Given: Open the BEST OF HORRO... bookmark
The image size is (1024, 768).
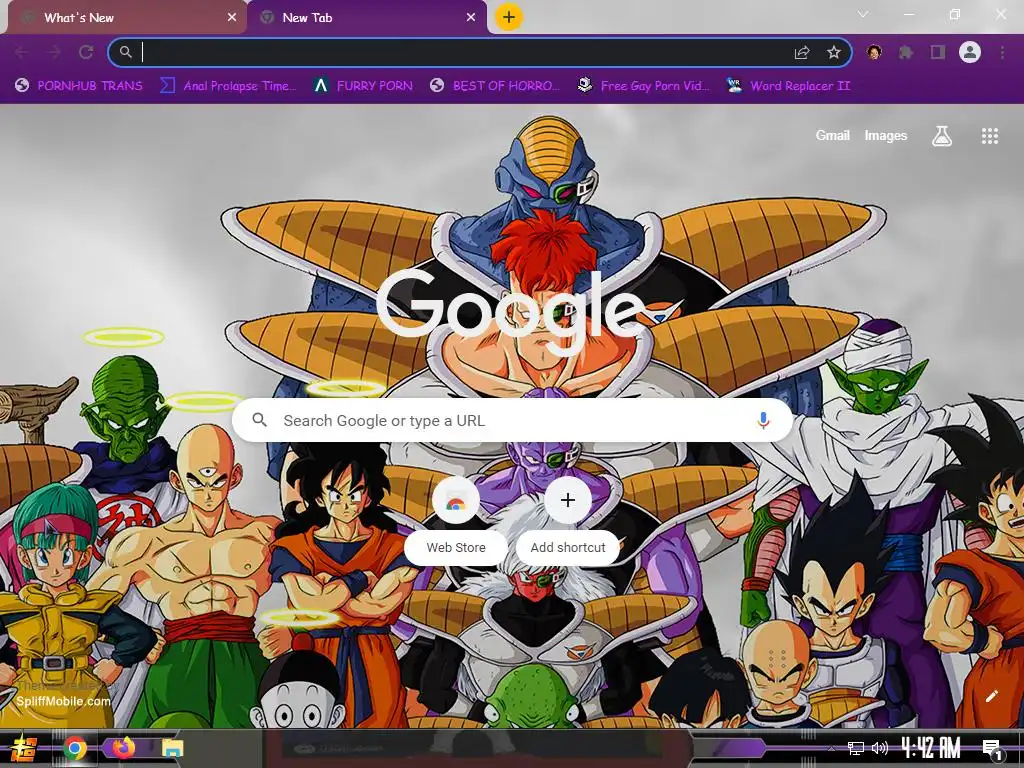Looking at the screenshot, I should (x=495, y=86).
